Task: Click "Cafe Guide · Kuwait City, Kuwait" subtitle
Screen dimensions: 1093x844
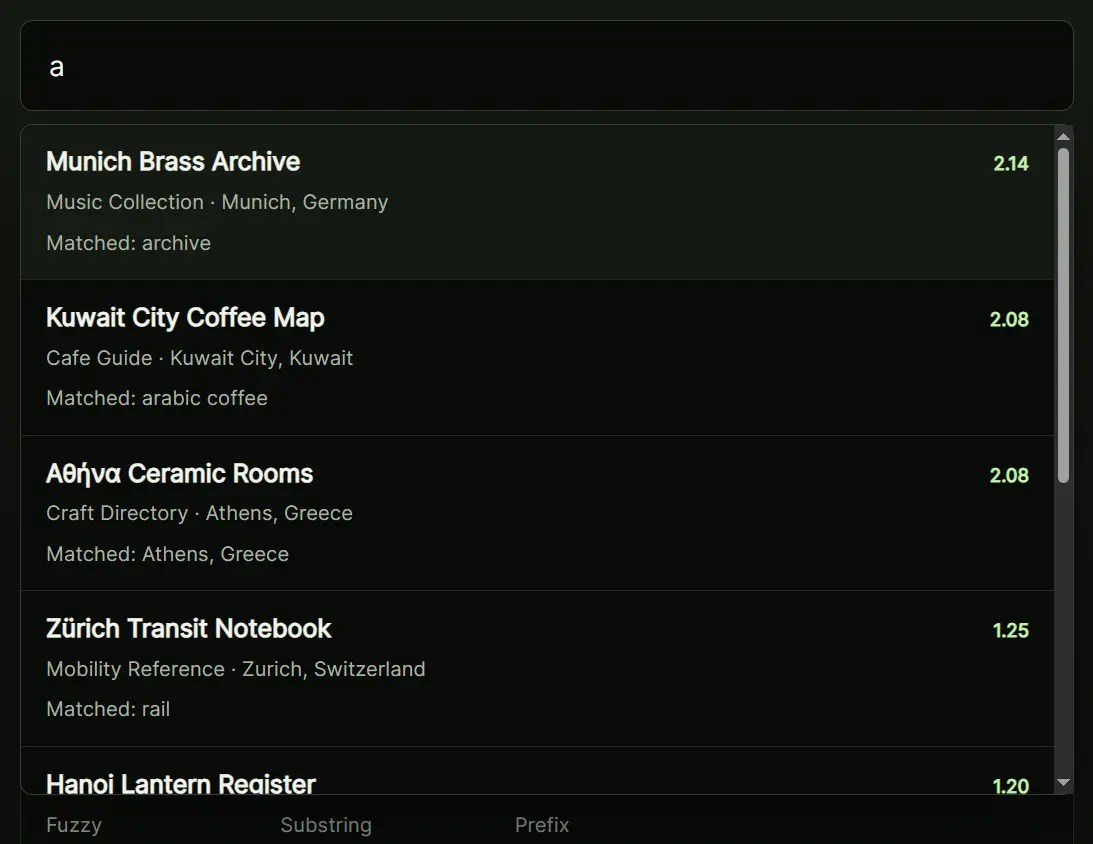Action: click(x=199, y=358)
